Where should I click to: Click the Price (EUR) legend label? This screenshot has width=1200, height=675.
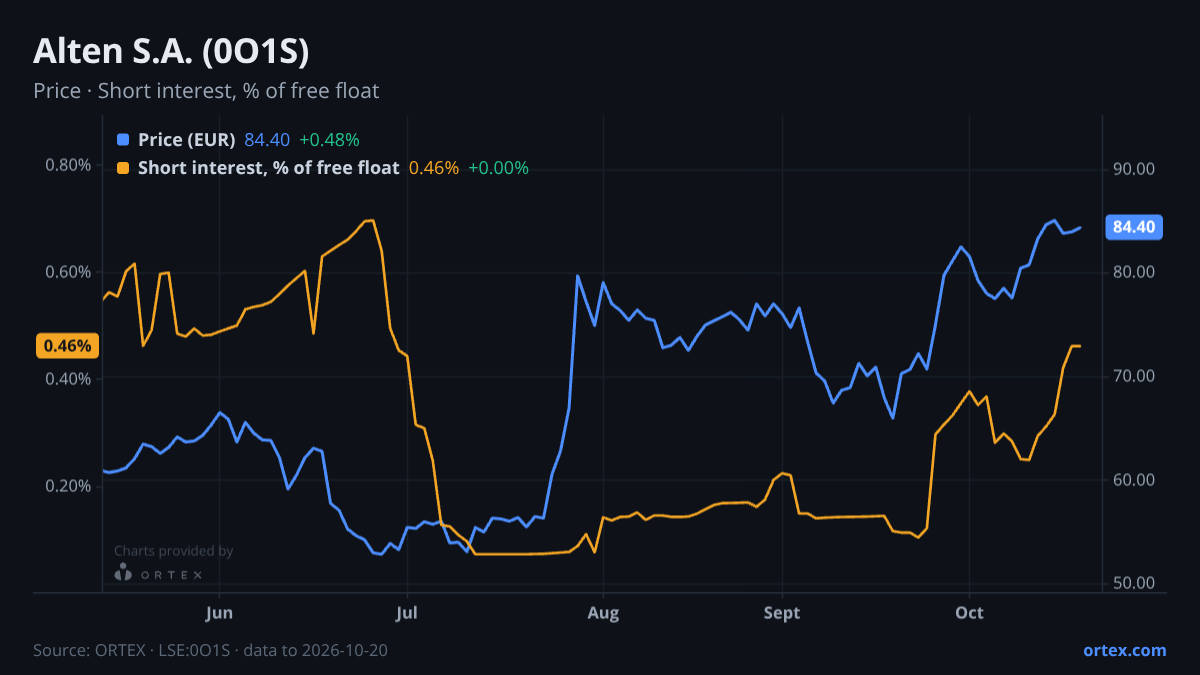(186, 140)
